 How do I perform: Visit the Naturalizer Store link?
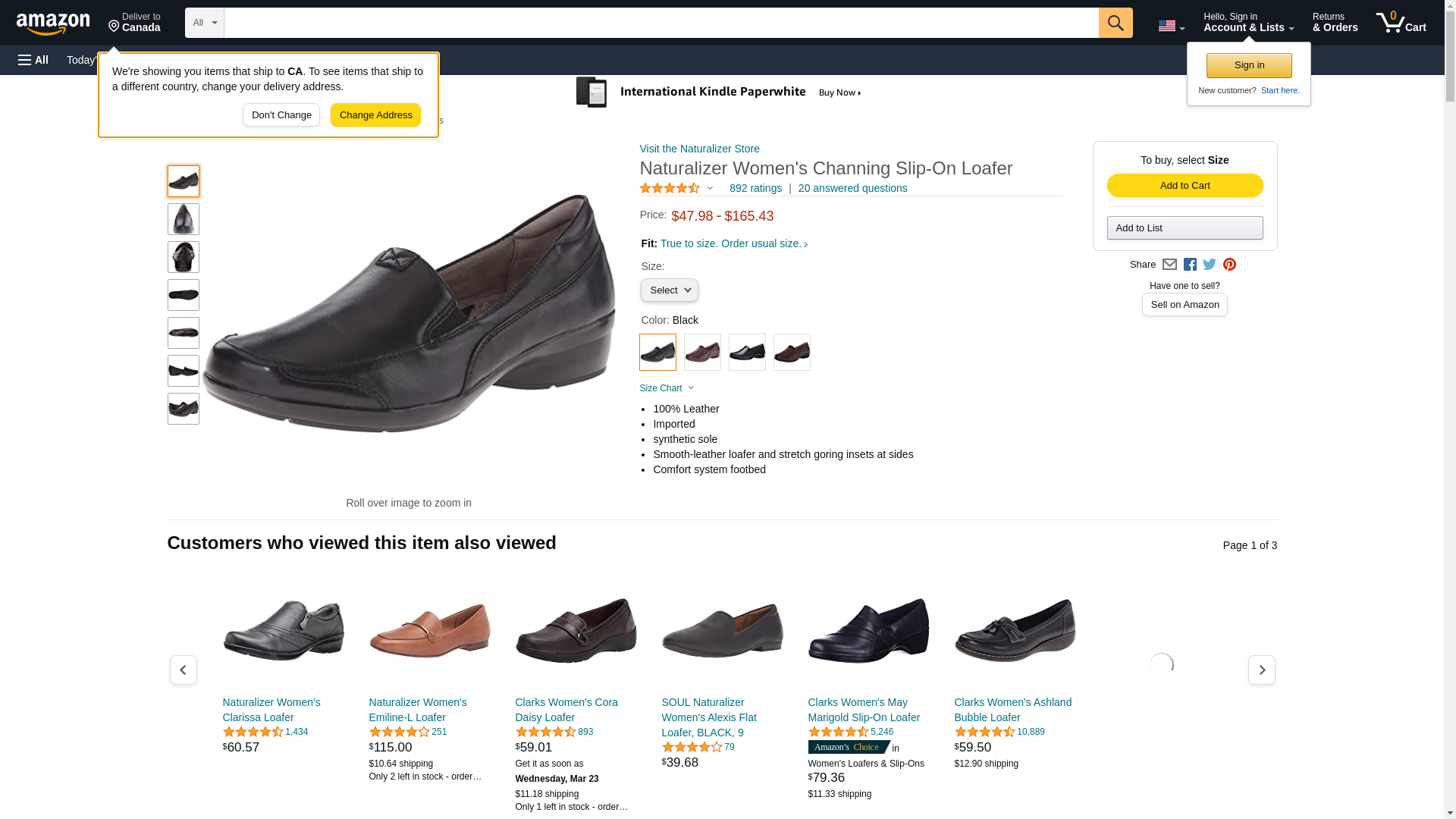[x=699, y=149]
